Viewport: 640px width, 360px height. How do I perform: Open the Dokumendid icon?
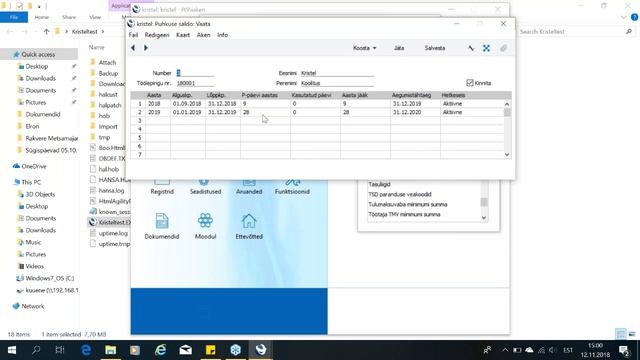tap(162, 226)
